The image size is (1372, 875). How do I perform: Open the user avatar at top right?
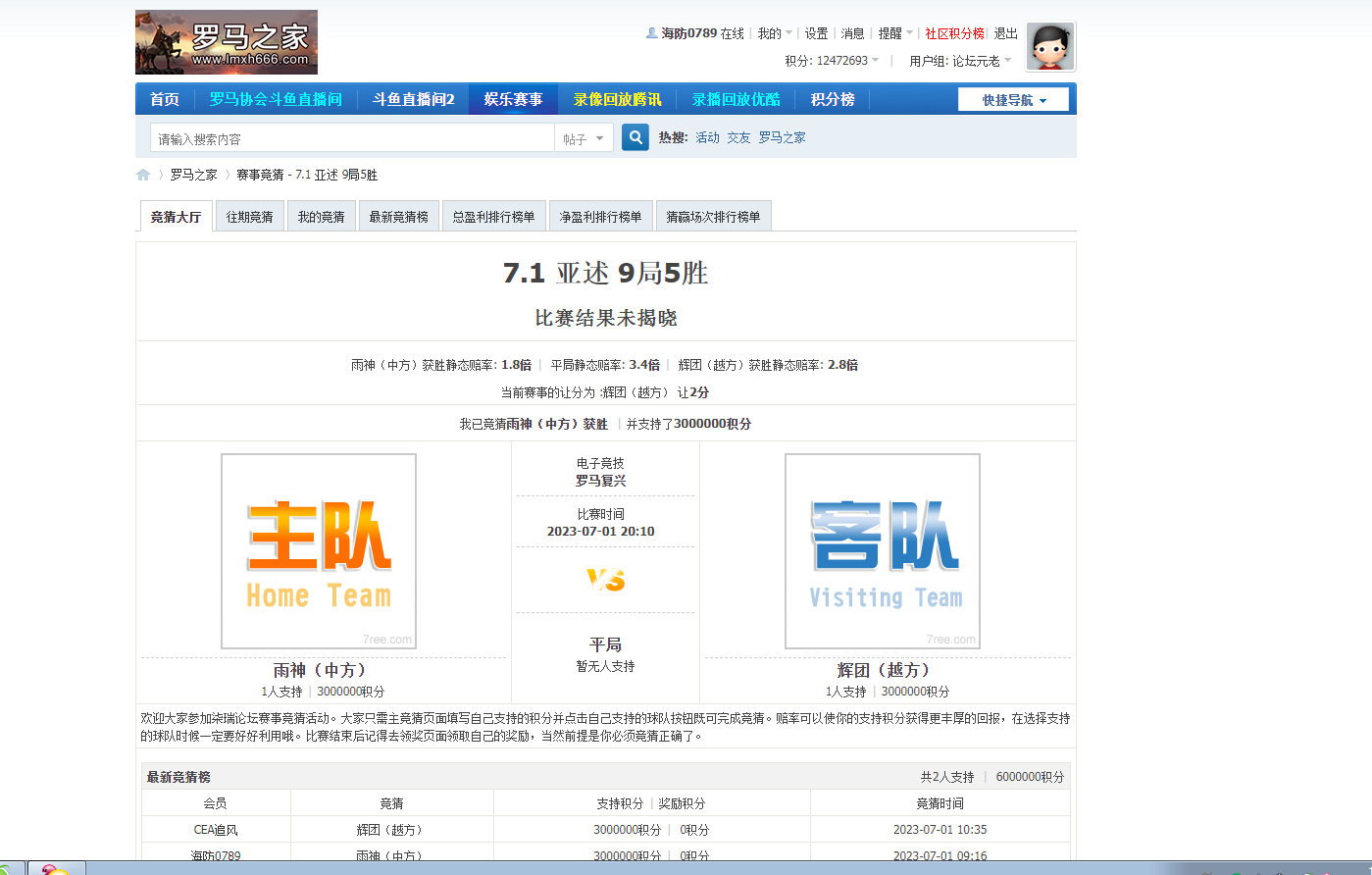1050,47
